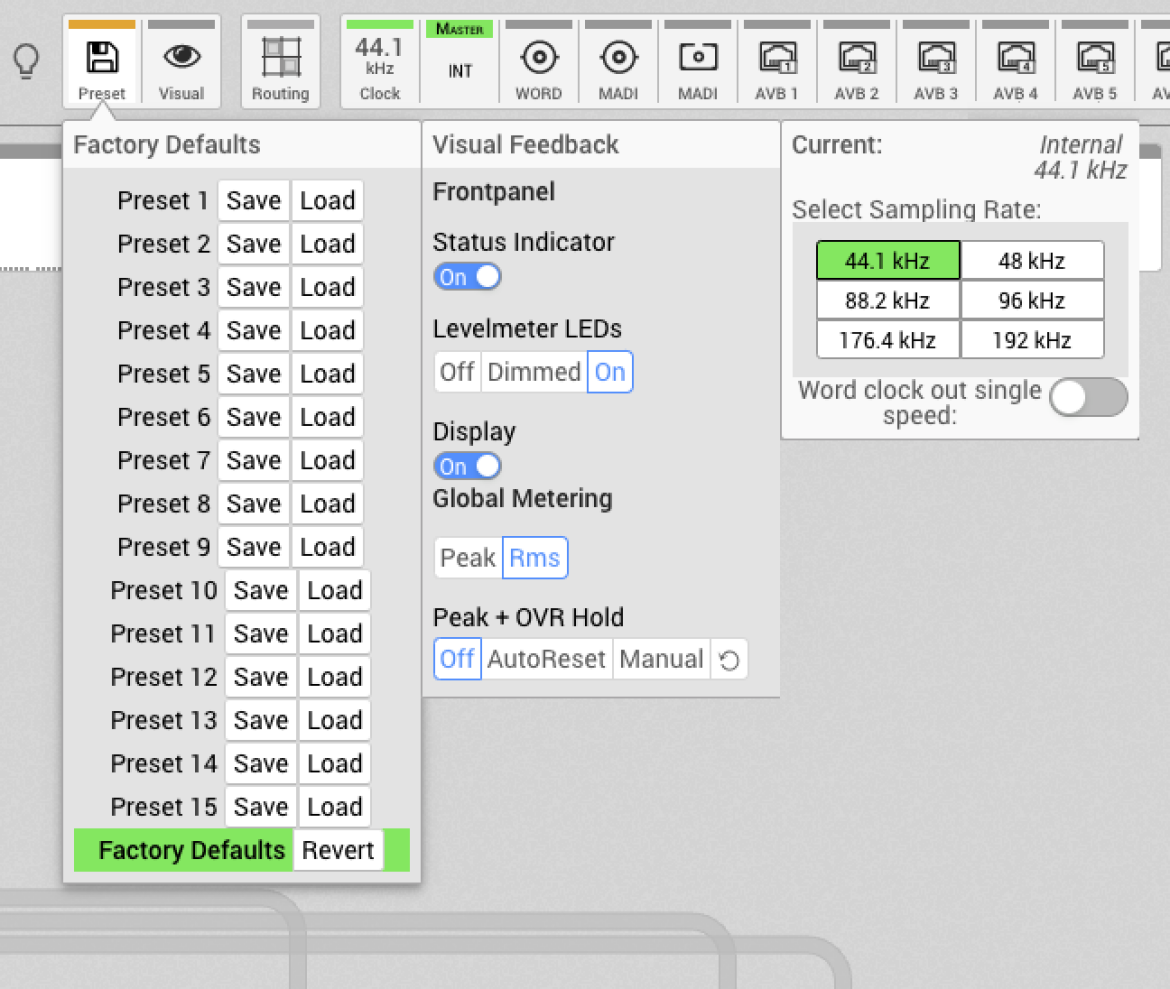The image size is (1170, 989).
Task: Set Peak + OVR Hold to Manual
Action: [x=661, y=659]
